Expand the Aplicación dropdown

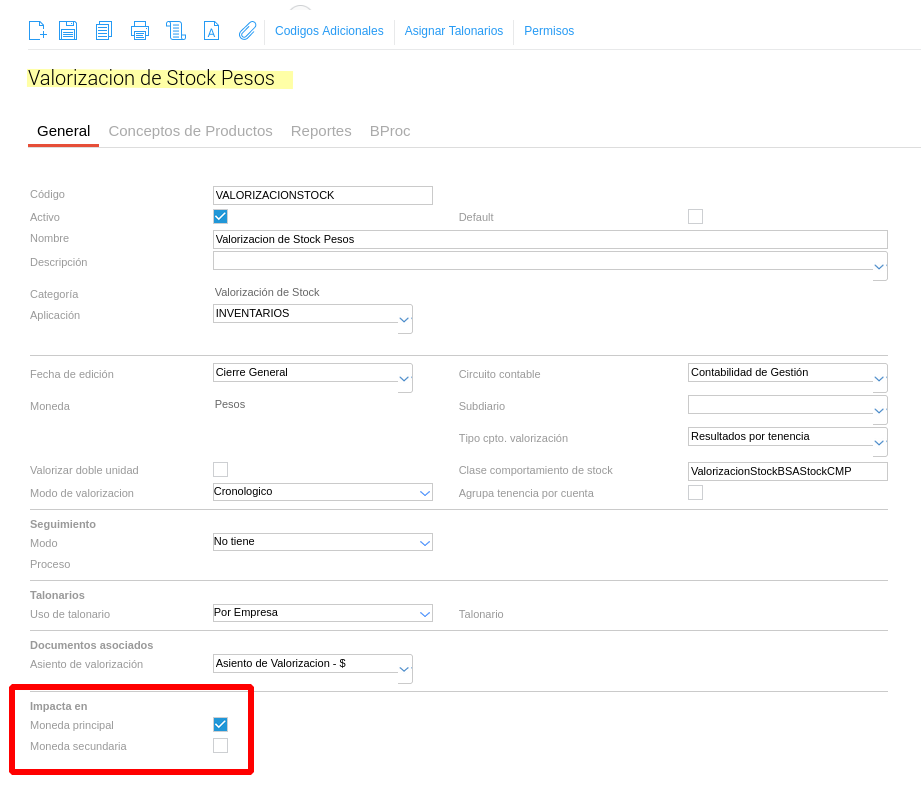point(404,320)
